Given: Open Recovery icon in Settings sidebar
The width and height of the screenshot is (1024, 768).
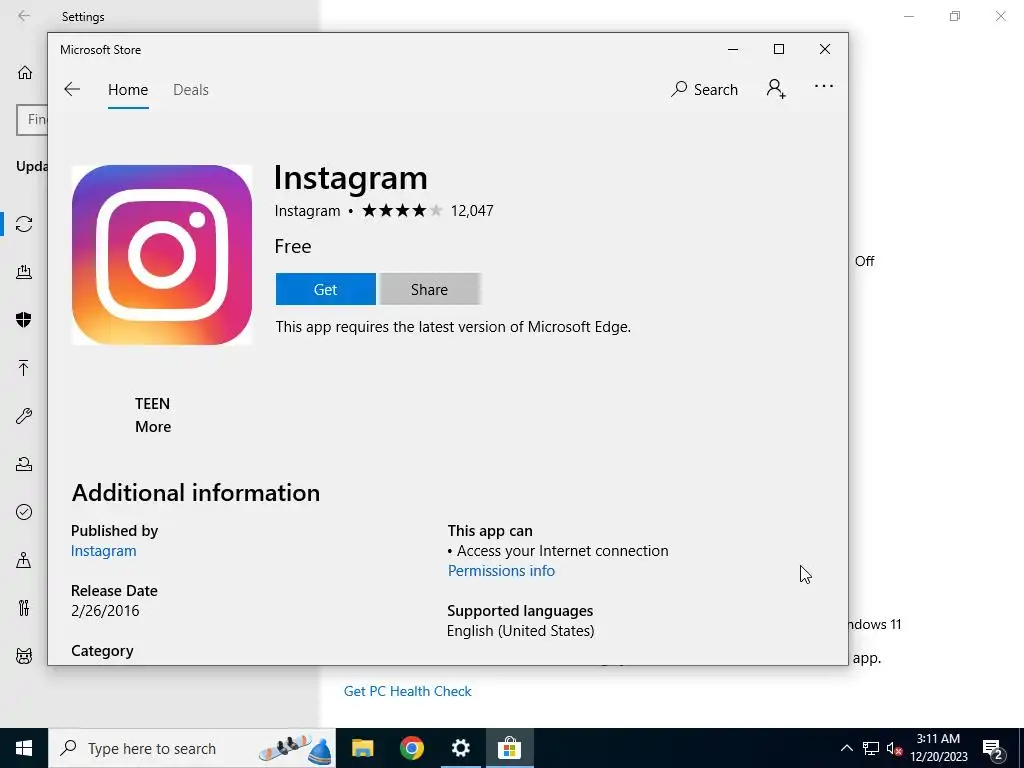Looking at the screenshot, I should (24, 464).
